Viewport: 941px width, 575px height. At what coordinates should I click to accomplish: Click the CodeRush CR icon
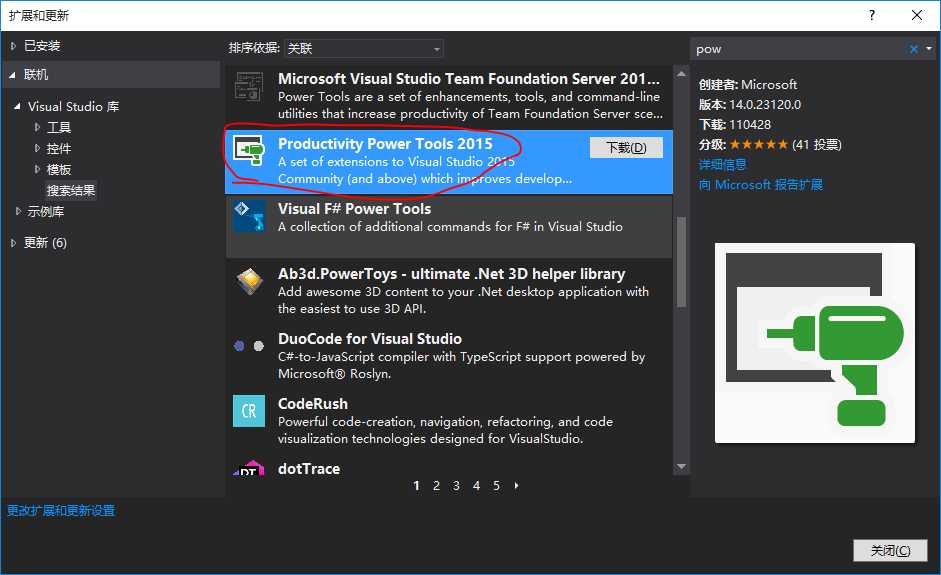pyautogui.click(x=249, y=411)
